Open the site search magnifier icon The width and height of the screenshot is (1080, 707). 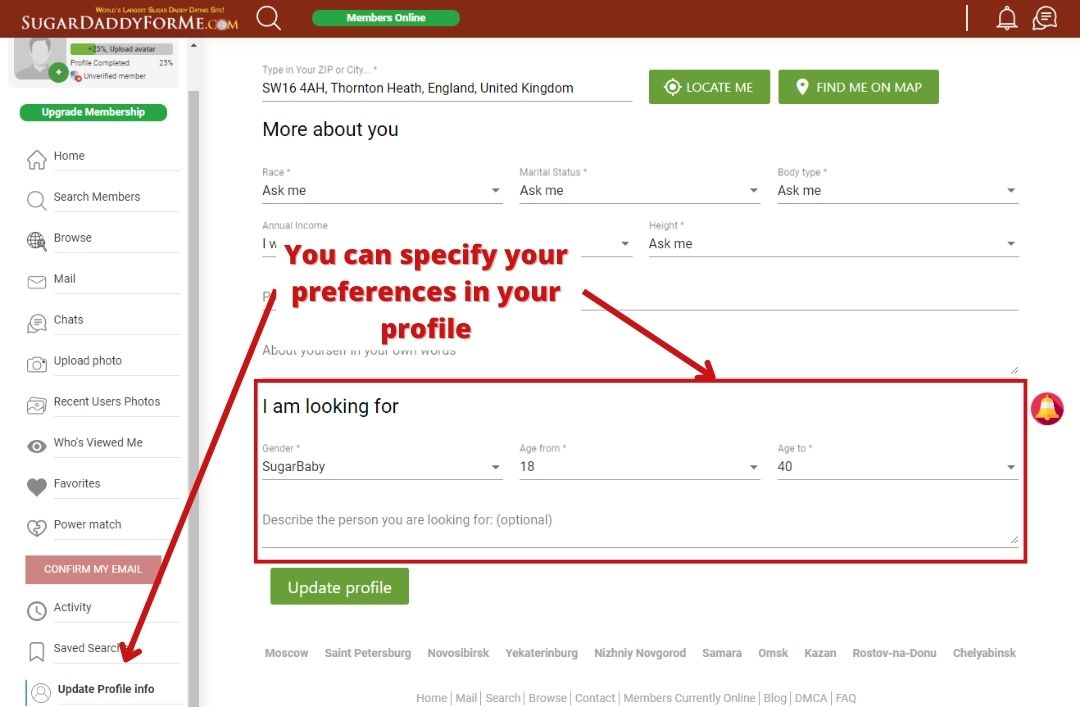[x=269, y=17]
